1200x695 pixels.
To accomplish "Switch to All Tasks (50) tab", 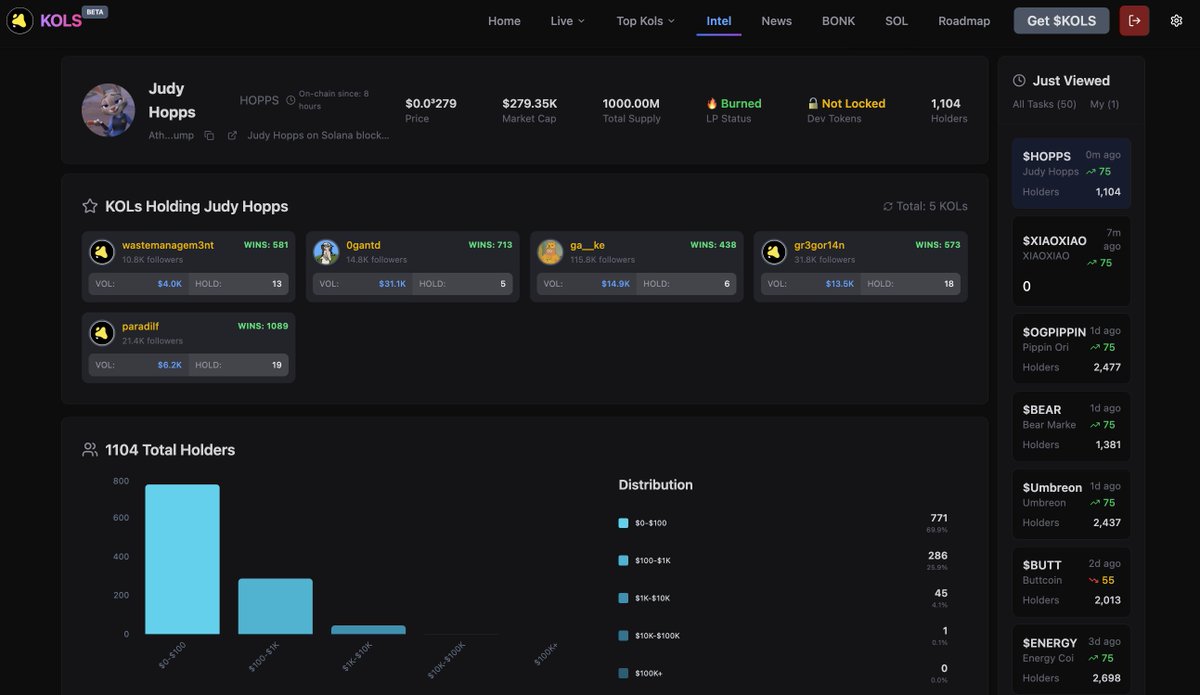I will 1044,104.
